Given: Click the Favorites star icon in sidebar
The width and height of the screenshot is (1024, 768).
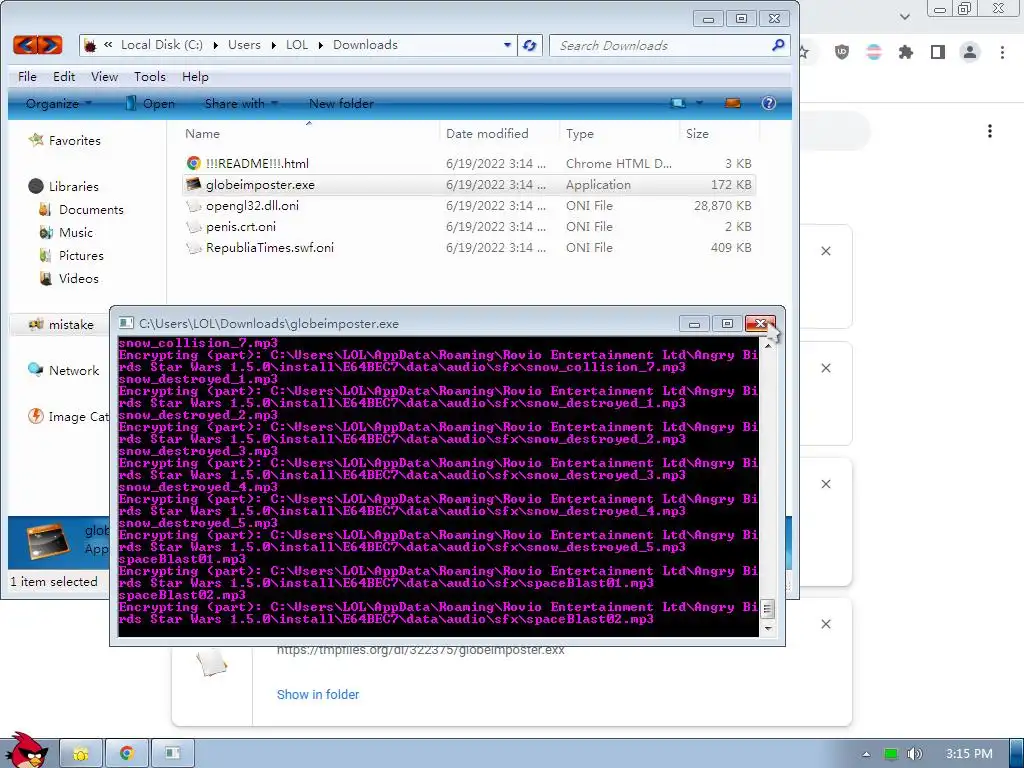Looking at the screenshot, I should pyautogui.click(x=36, y=140).
